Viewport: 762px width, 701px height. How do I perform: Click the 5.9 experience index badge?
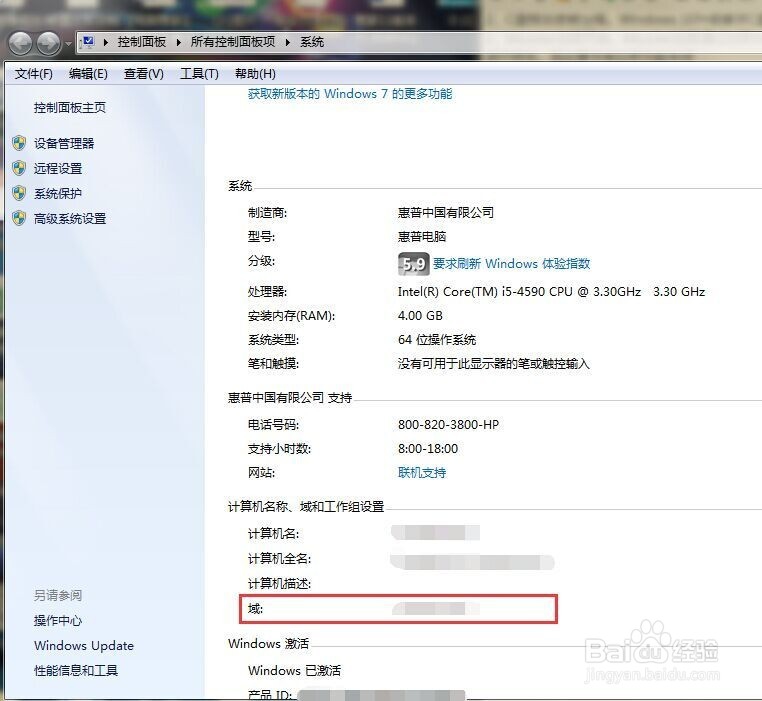[414, 264]
